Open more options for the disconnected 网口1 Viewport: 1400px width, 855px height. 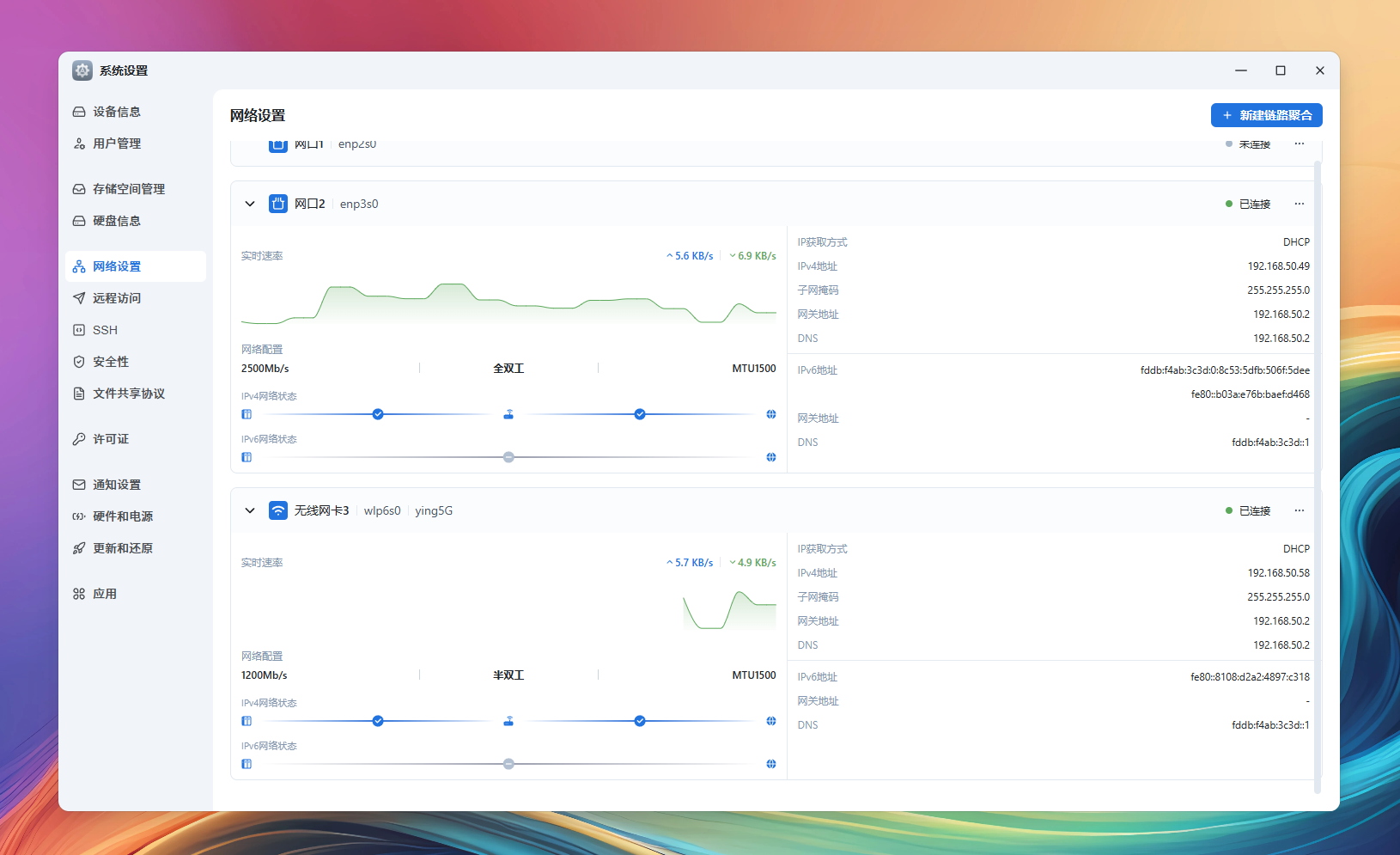click(1299, 144)
